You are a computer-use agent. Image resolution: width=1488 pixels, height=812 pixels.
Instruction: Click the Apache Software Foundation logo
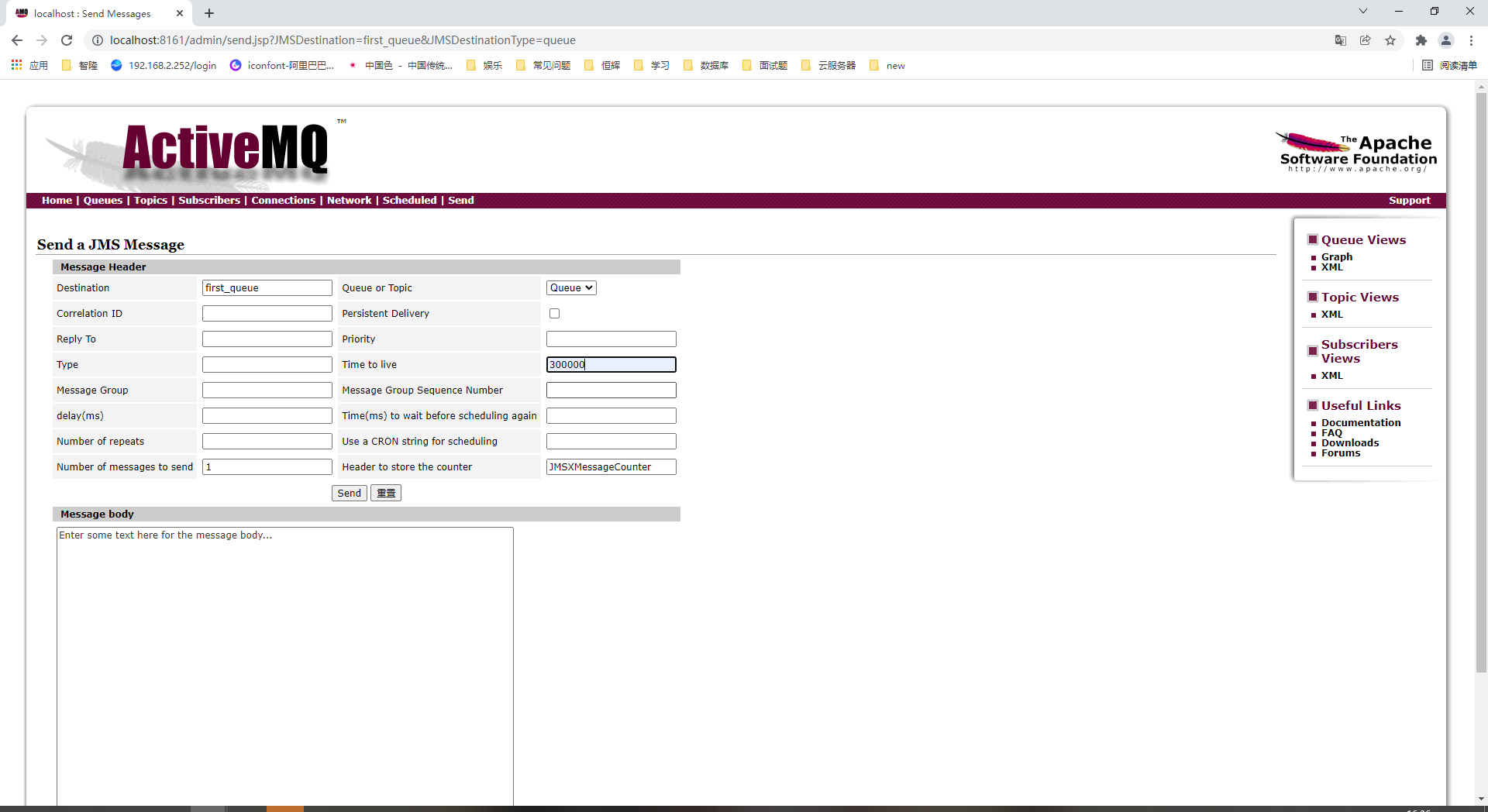(x=1355, y=151)
